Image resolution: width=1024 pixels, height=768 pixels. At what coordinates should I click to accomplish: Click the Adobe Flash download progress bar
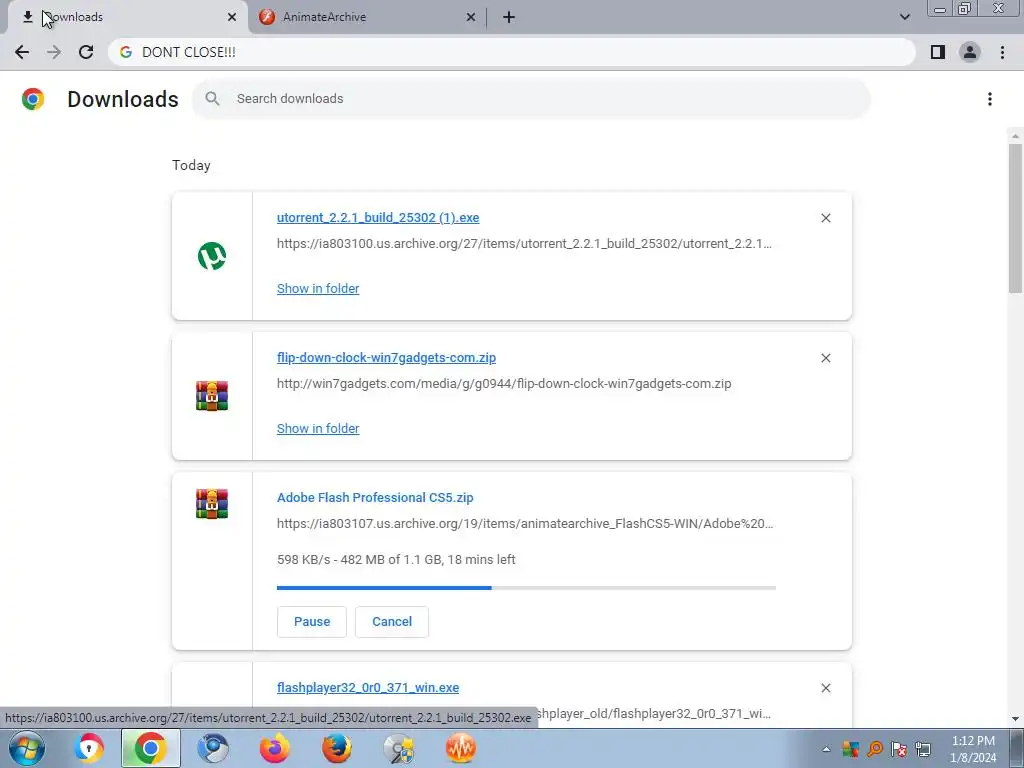[526, 588]
